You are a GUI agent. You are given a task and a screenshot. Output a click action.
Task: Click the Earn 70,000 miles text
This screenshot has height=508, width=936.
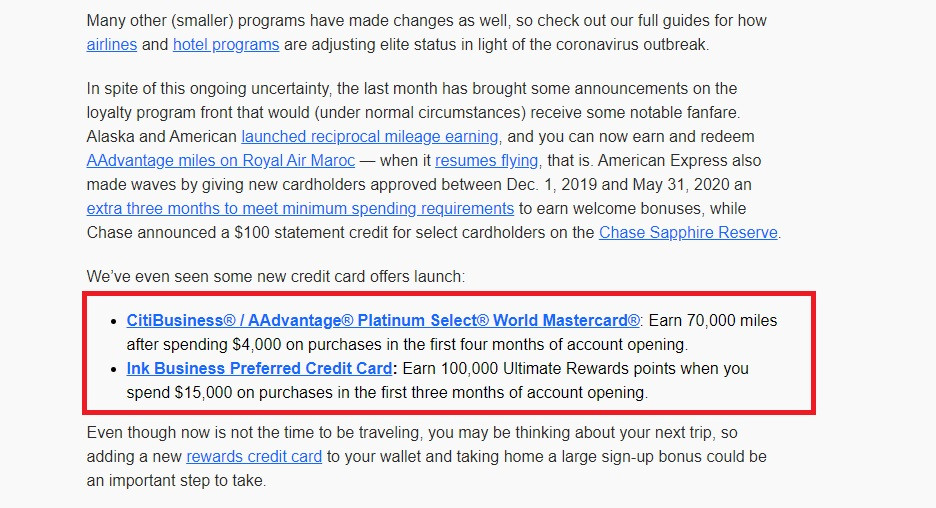tap(713, 321)
